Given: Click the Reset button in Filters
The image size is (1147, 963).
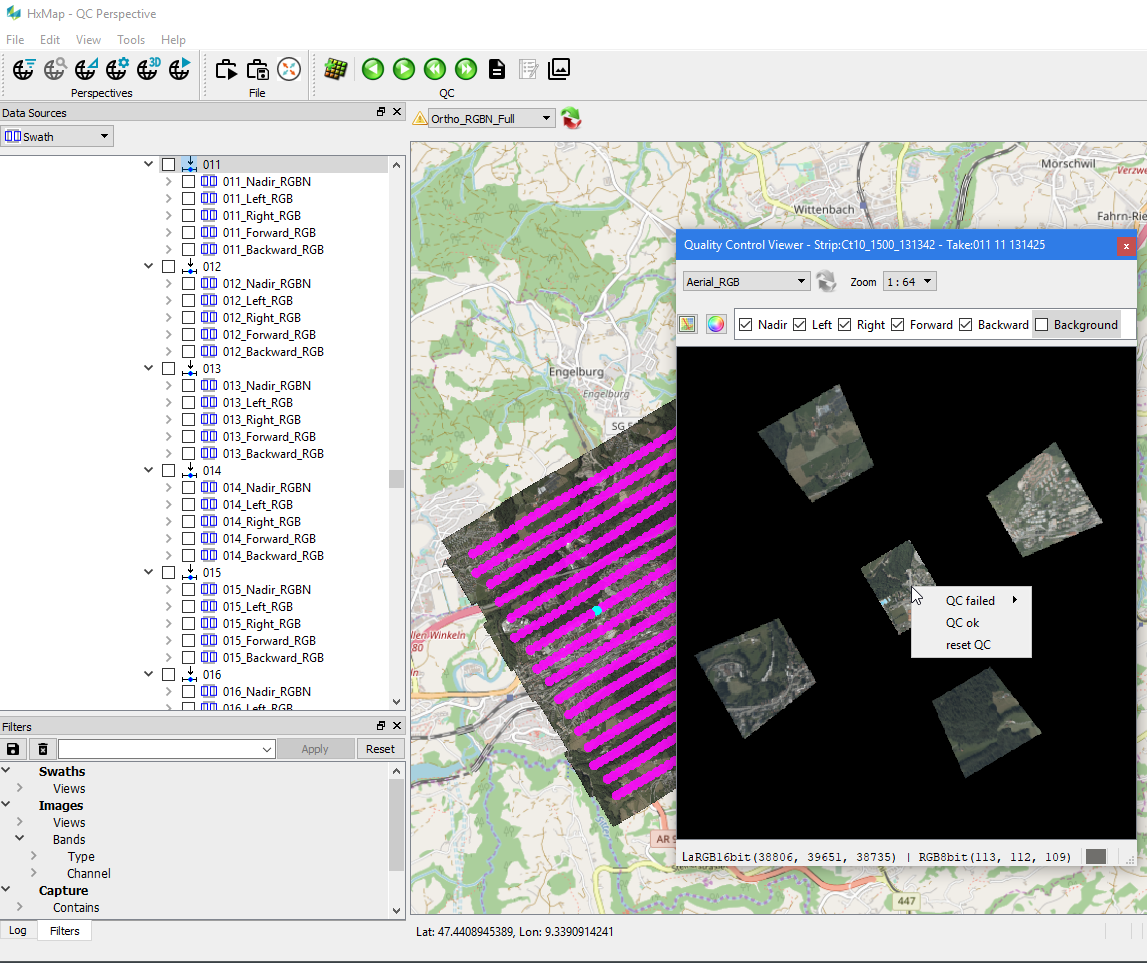Looking at the screenshot, I should point(380,749).
